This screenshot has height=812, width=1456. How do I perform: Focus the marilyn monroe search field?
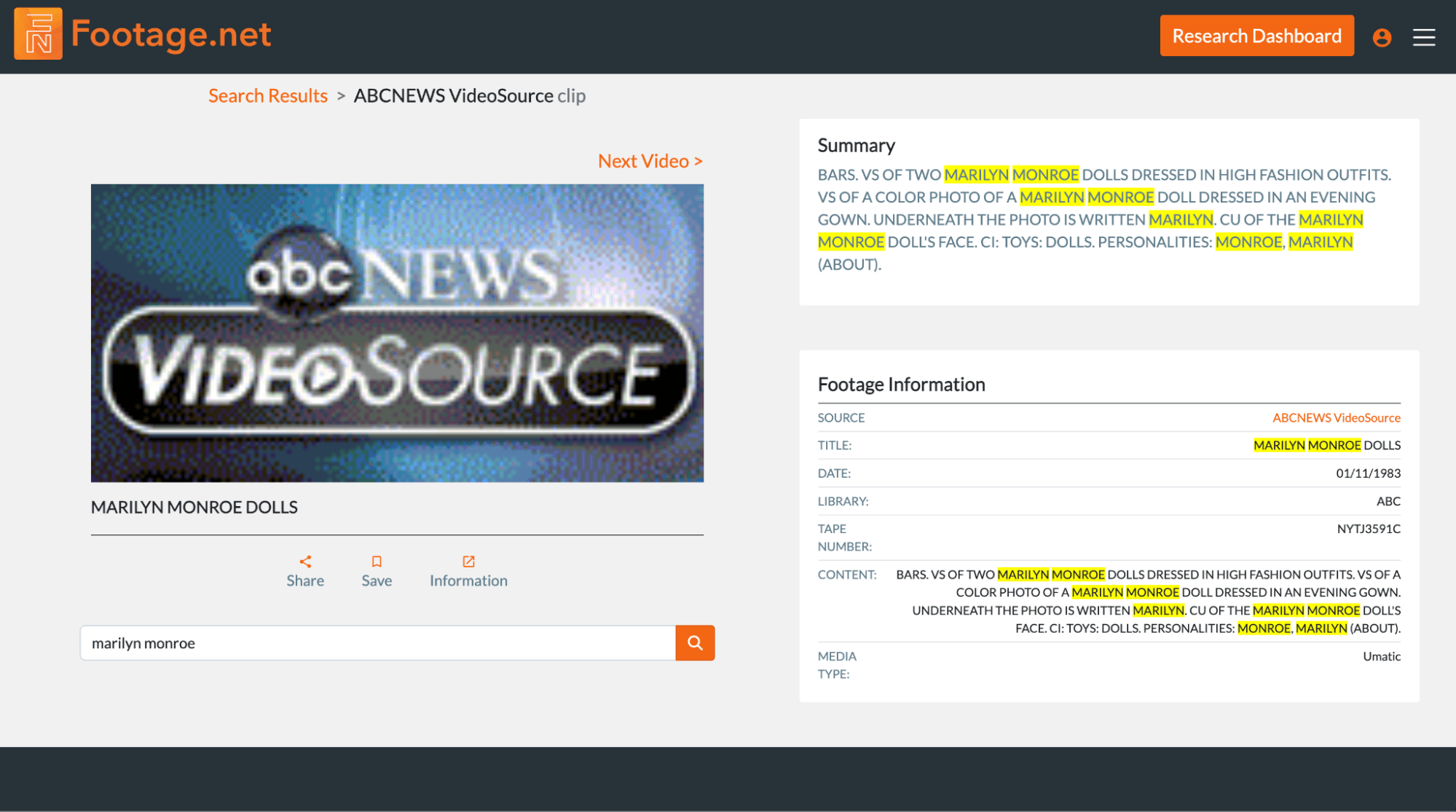378,643
